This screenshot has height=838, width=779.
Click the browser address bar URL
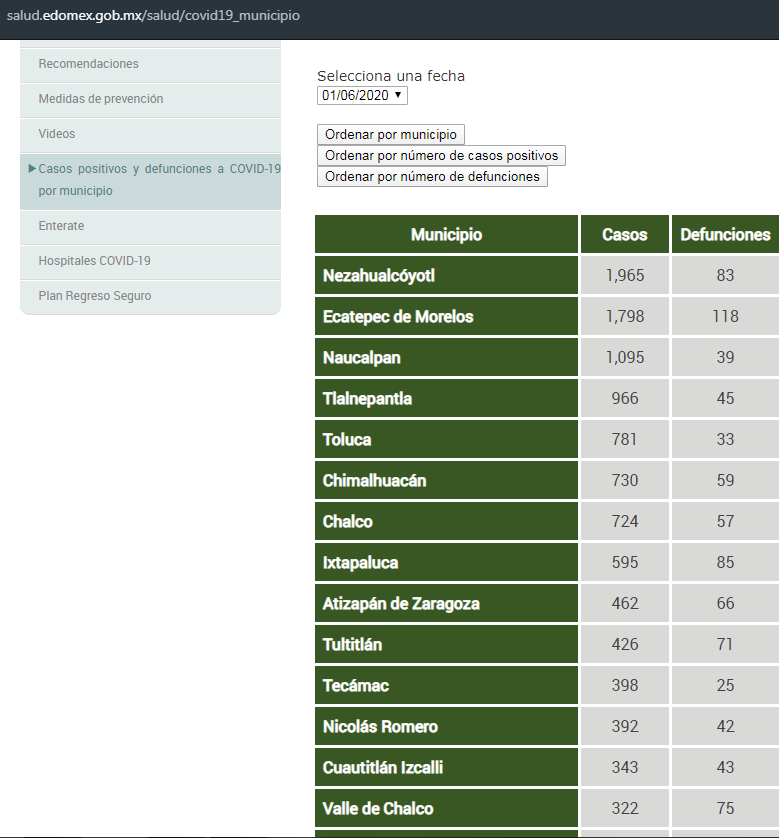click(154, 16)
